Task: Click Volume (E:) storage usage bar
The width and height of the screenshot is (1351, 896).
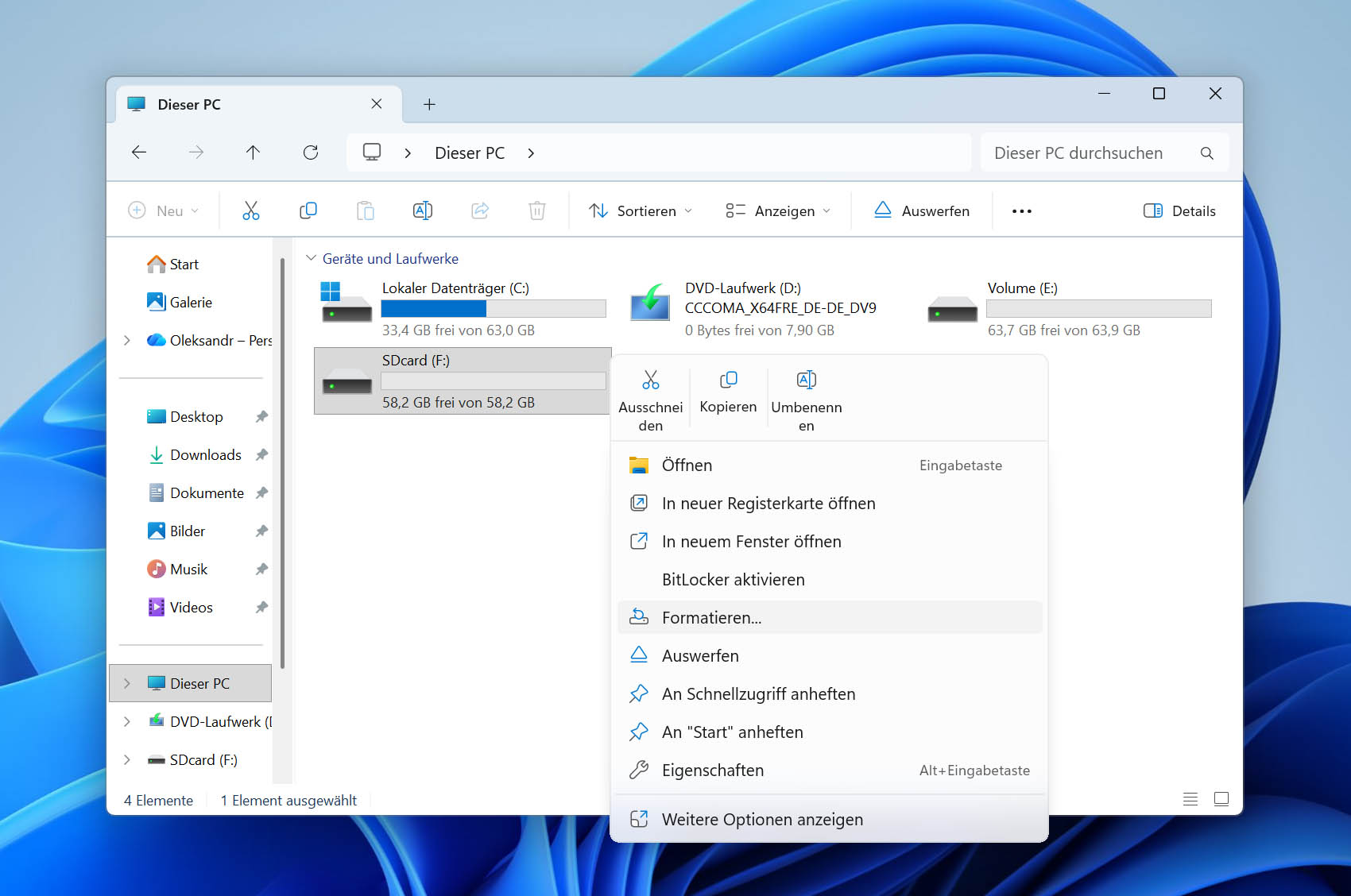Action: click(1099, 308)
